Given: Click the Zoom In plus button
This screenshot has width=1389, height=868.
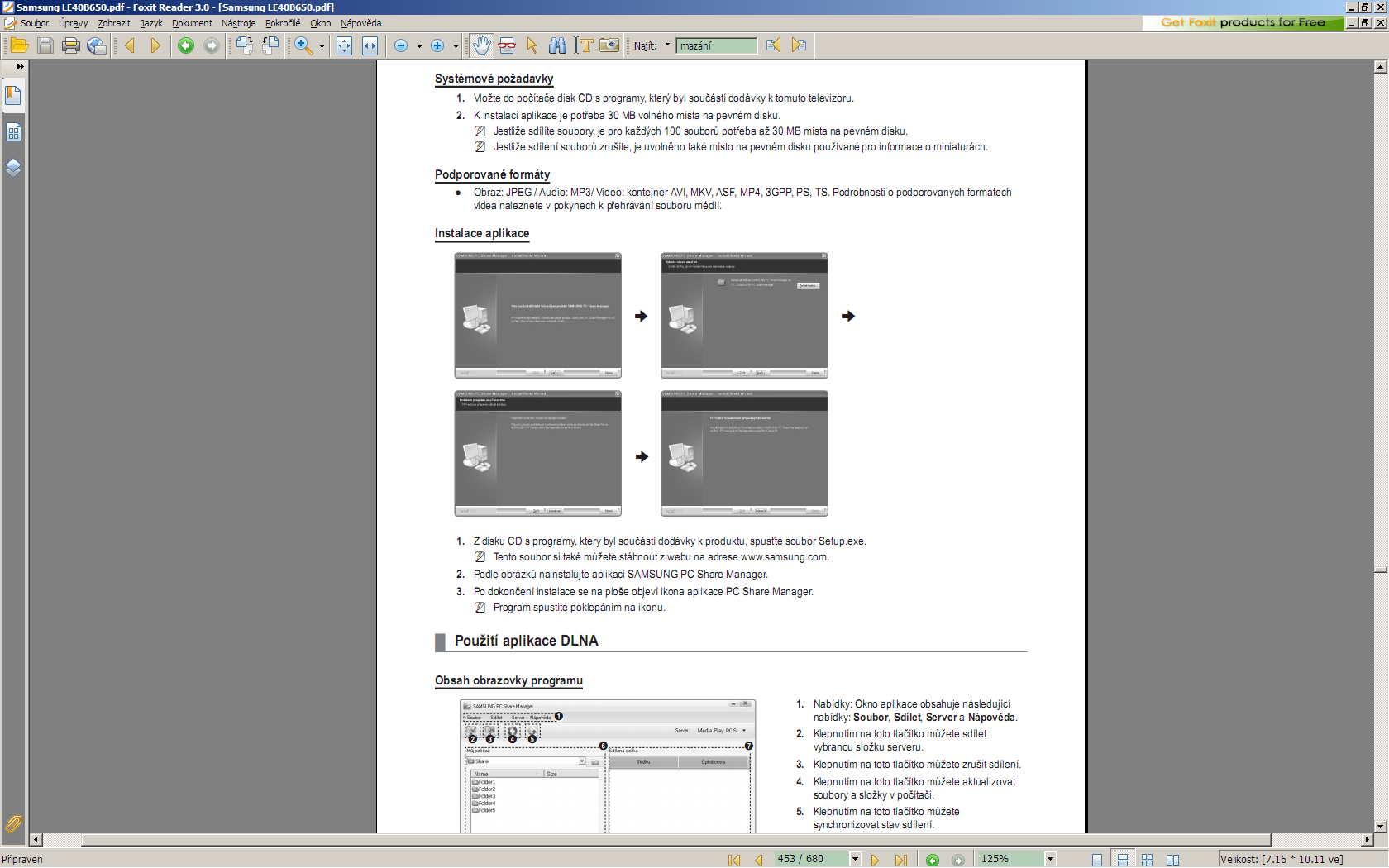Looking at the screenshot, I should click(437, 45).
